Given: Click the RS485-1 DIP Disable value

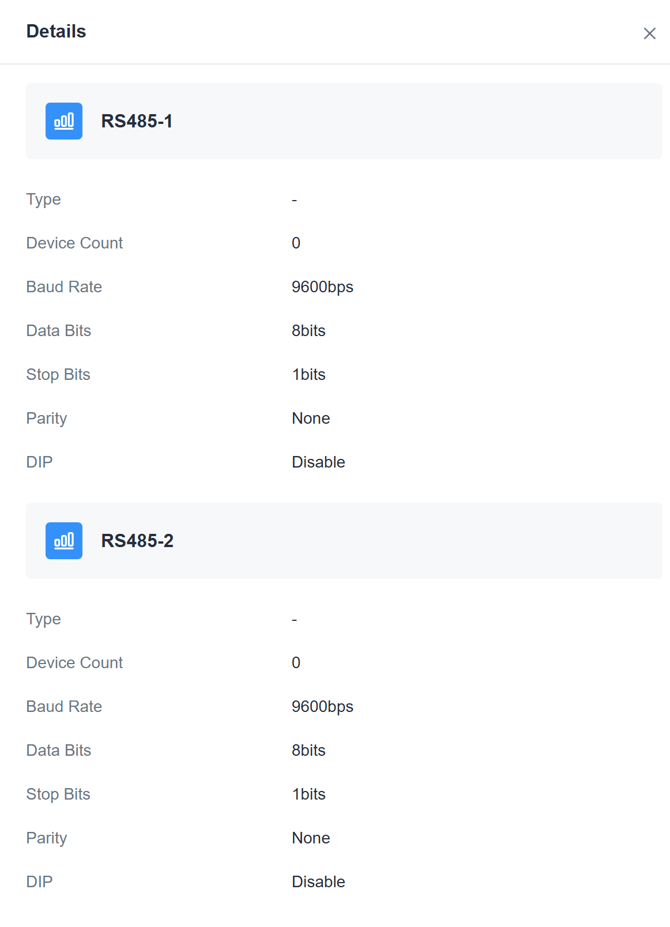Looking at the screenshot, I should click(318, 462).
